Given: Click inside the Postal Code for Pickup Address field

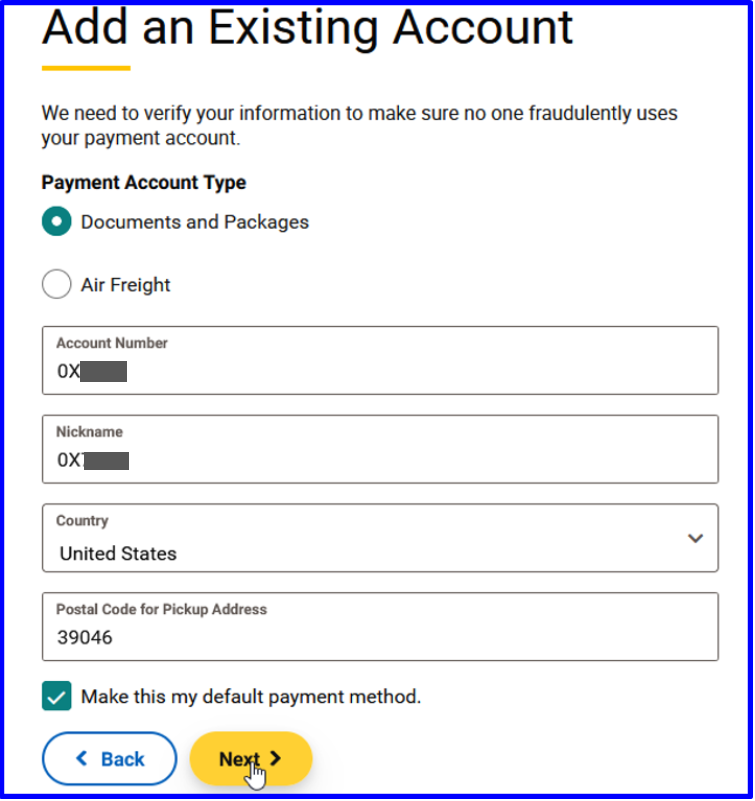Looking at the screenshot, I should (380, 627).
